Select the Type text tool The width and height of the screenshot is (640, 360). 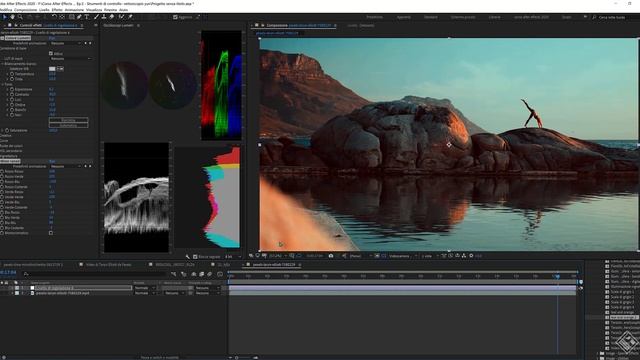[x=87, y=17]
